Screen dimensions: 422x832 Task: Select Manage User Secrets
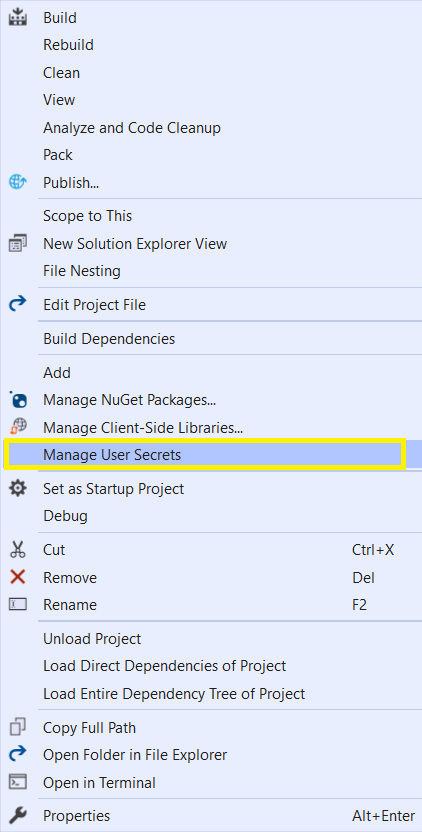tap(205, 455)
